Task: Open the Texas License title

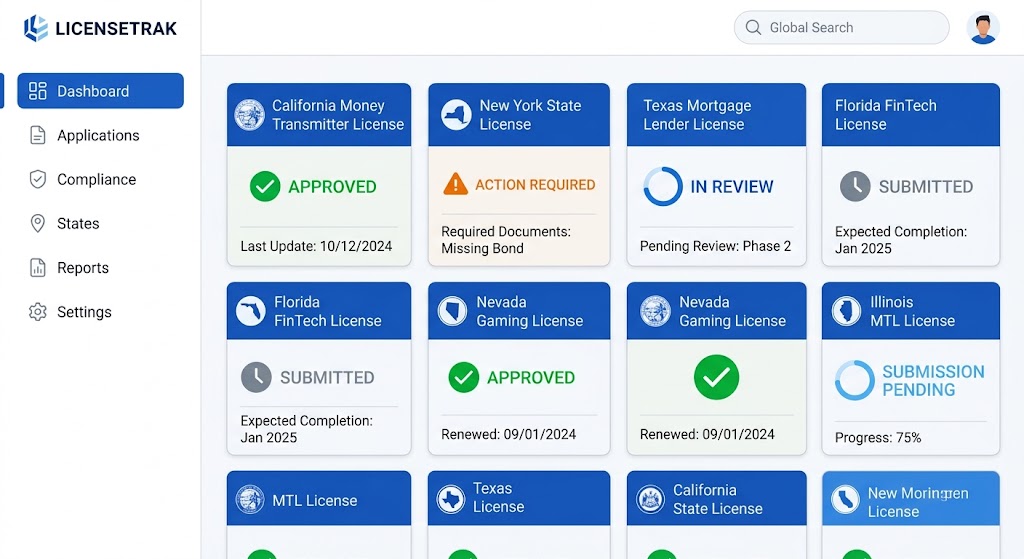Action: click(498, 498)
